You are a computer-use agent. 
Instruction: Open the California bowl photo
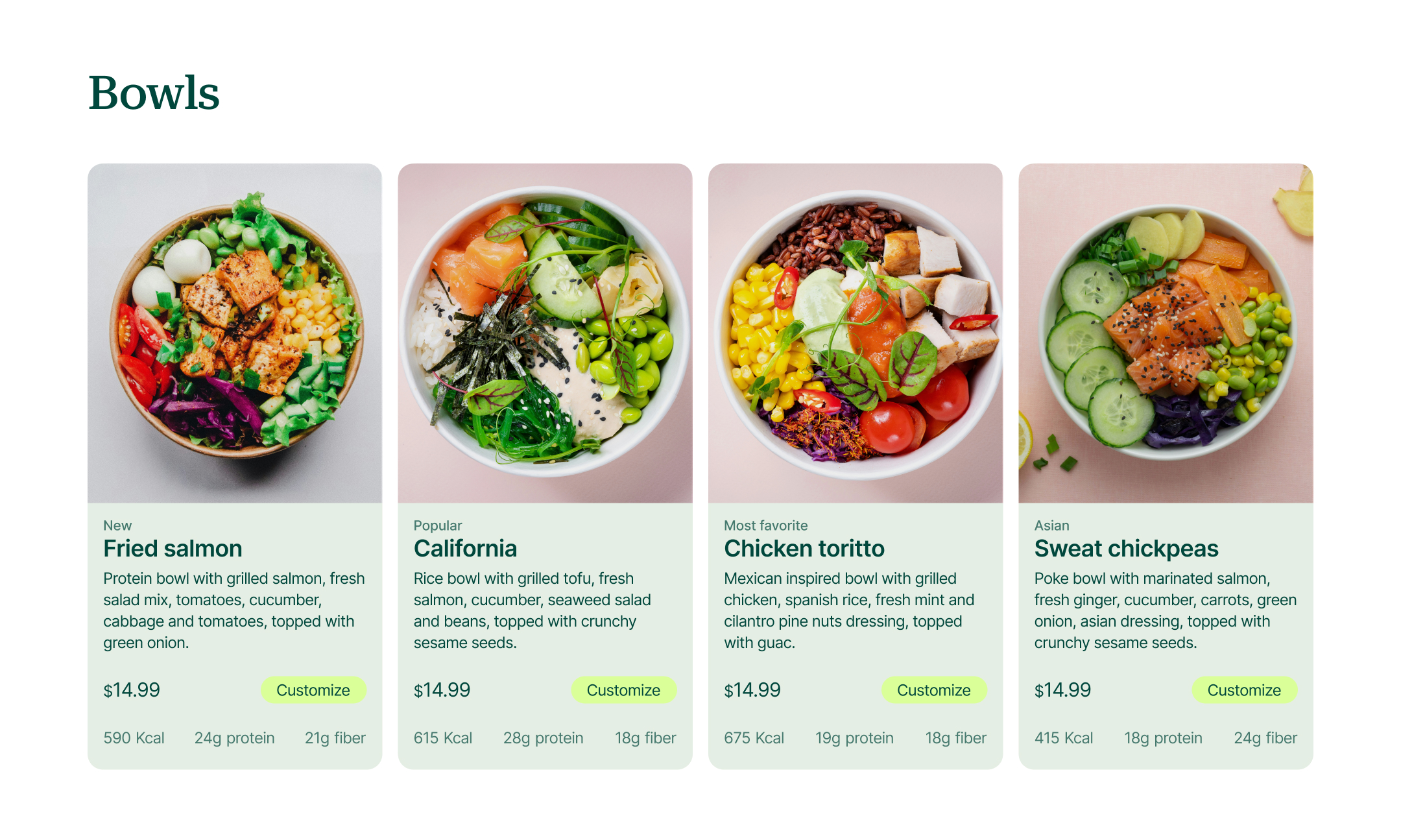tap(545, 333)
